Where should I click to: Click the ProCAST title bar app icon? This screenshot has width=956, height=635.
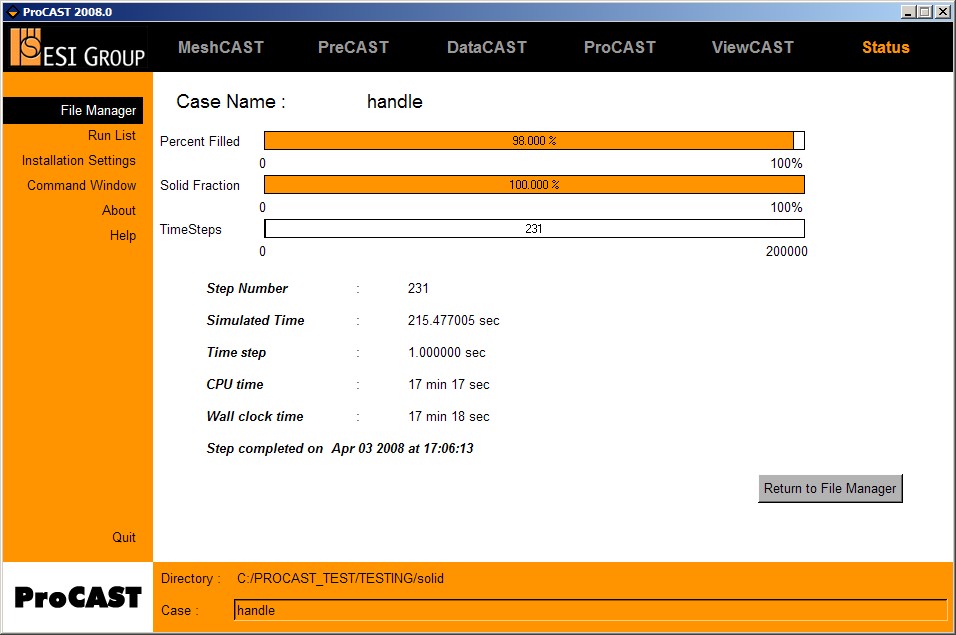(x=13, y=12)
